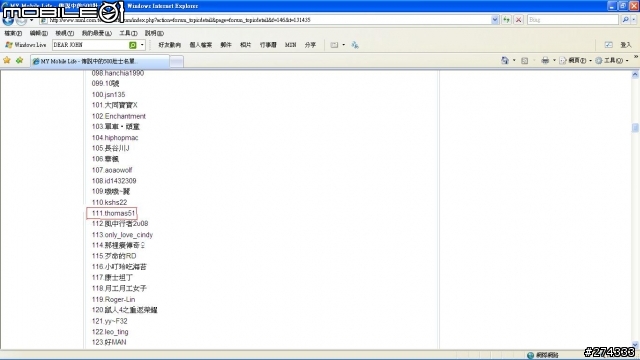Click list entry 108.id1432309
This screenshot has height=360, width=640.
click(x=114, y=180)
